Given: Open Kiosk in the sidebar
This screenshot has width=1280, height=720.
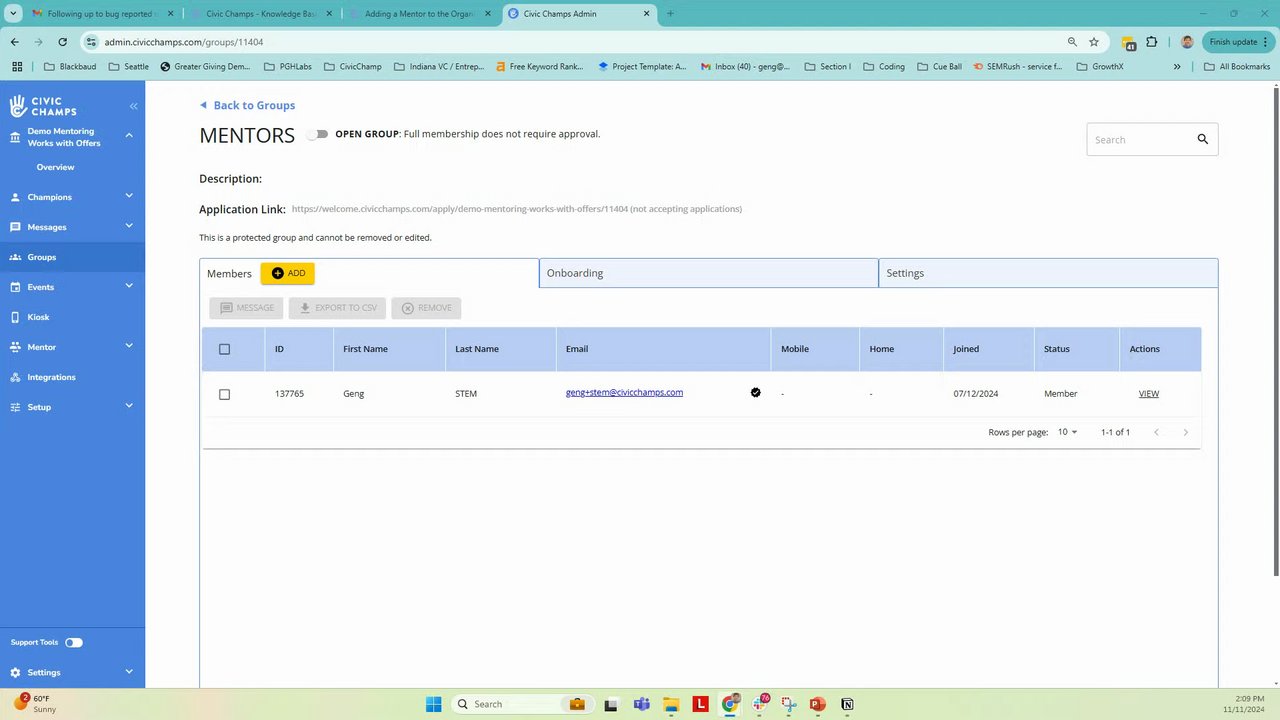Looking at the screenshot, I should pos(72,317).
